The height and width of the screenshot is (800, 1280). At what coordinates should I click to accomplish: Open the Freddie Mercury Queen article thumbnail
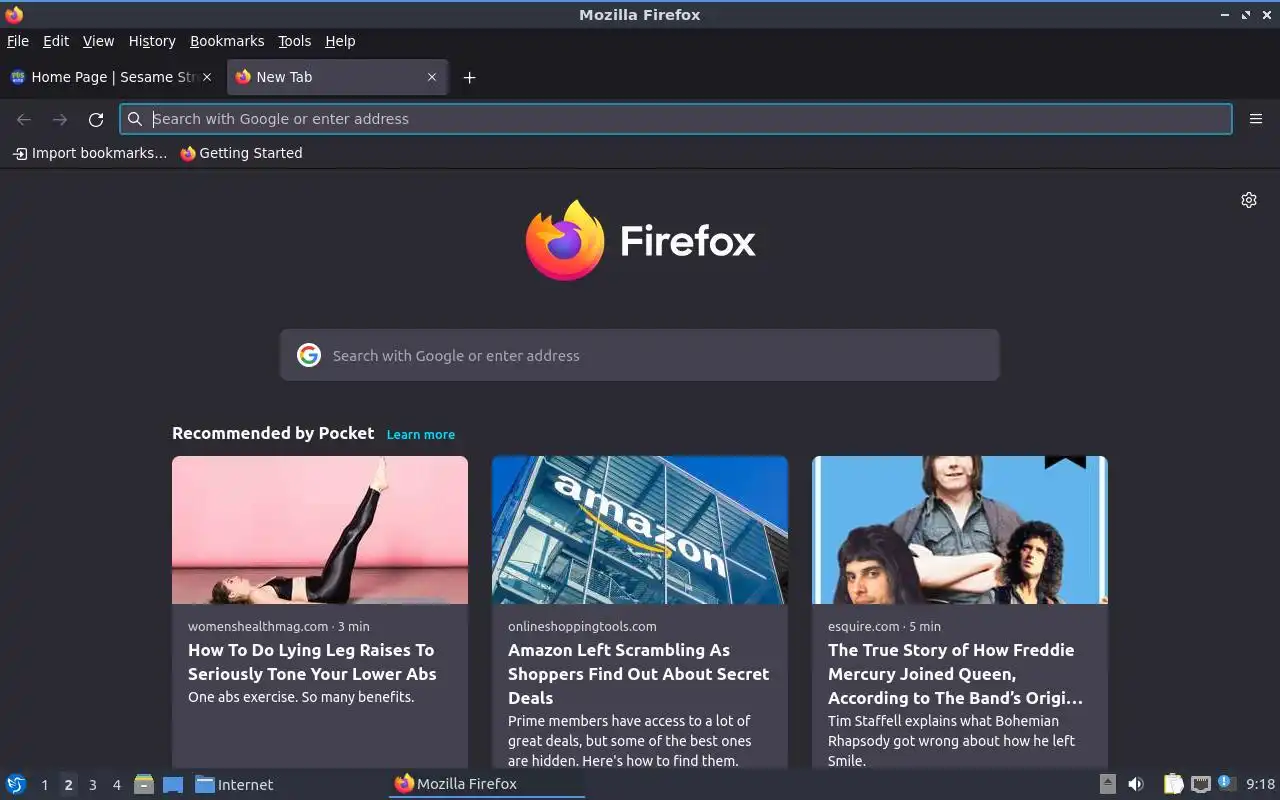[x=960, y=530]
